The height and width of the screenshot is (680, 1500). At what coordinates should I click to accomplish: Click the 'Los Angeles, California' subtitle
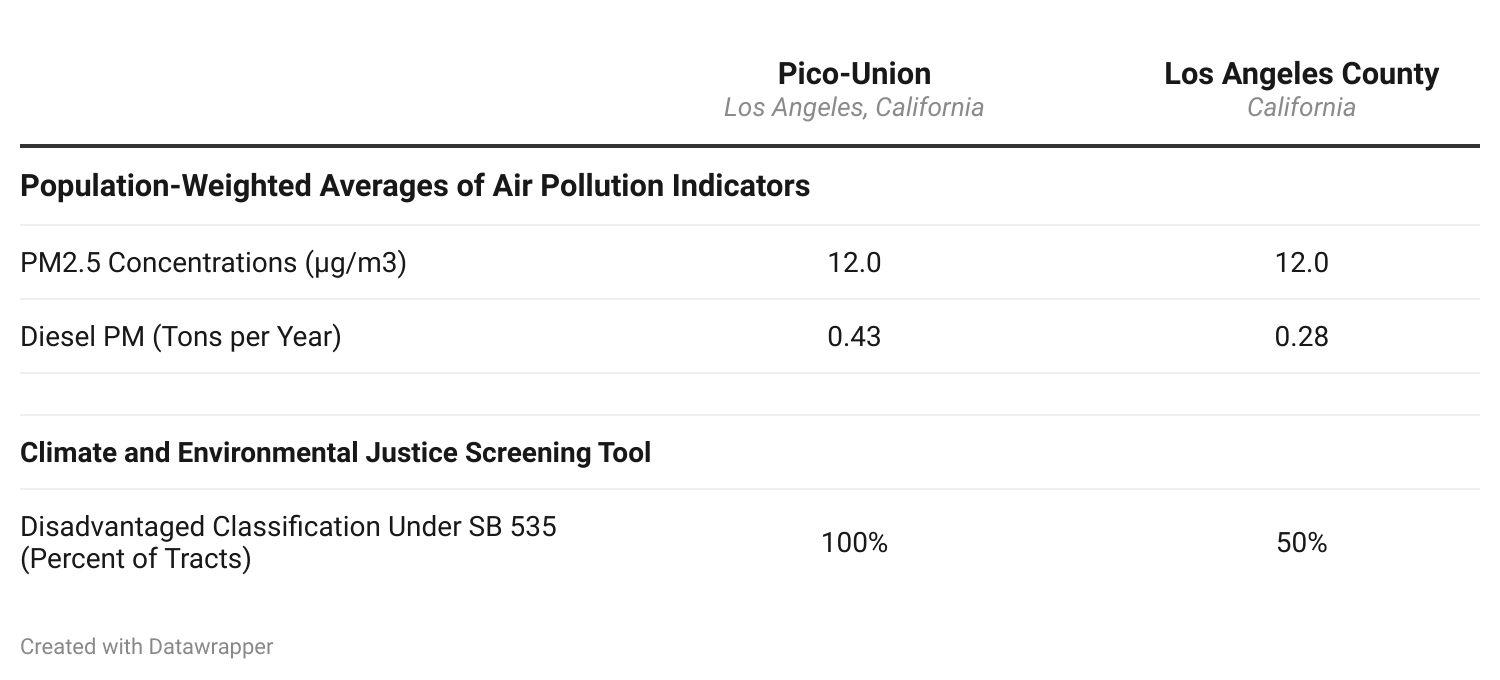coord(854,107)
